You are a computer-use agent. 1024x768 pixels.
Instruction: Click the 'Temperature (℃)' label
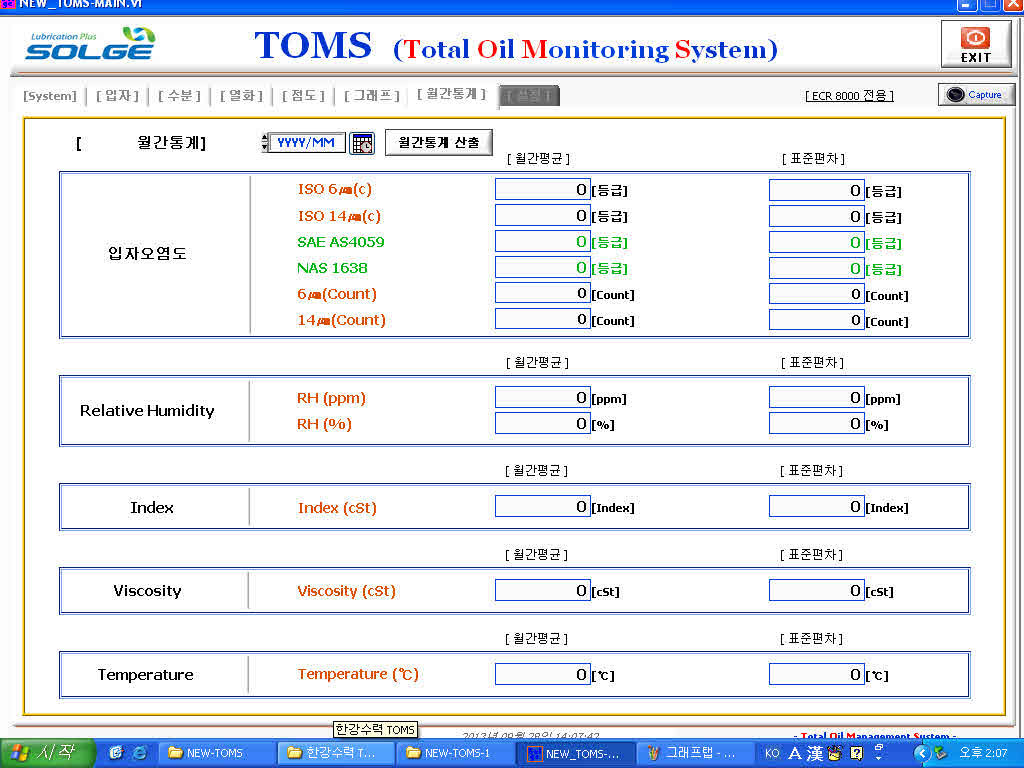click(x=358, y=674)
